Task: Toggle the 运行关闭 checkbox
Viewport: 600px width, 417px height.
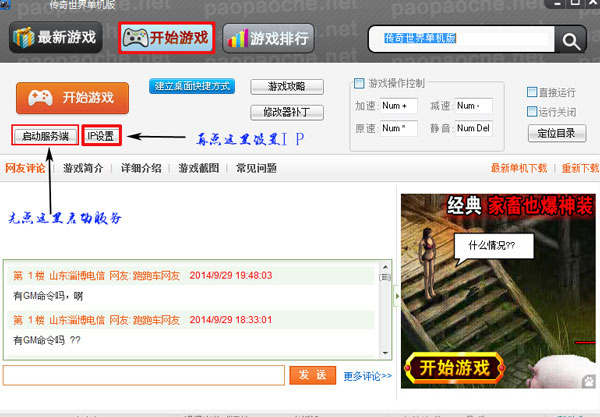Action: pos(532,110)
